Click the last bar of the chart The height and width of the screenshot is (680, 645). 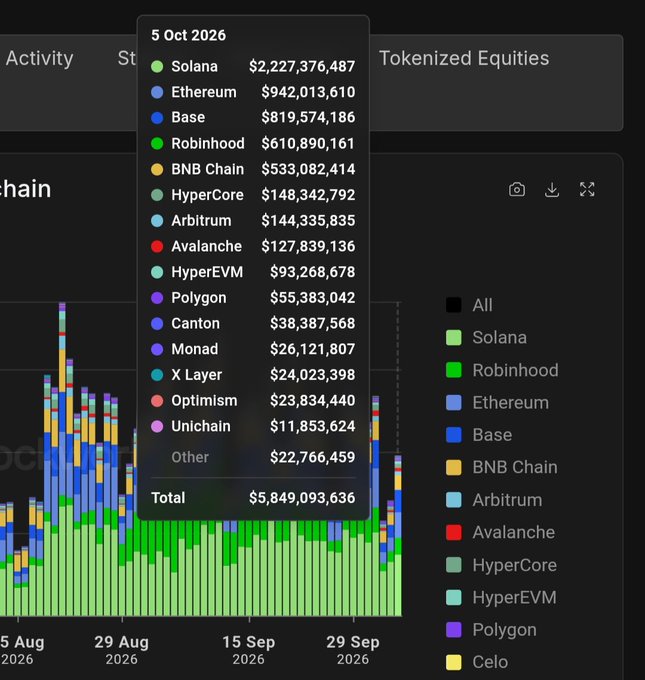pos(398,536)
